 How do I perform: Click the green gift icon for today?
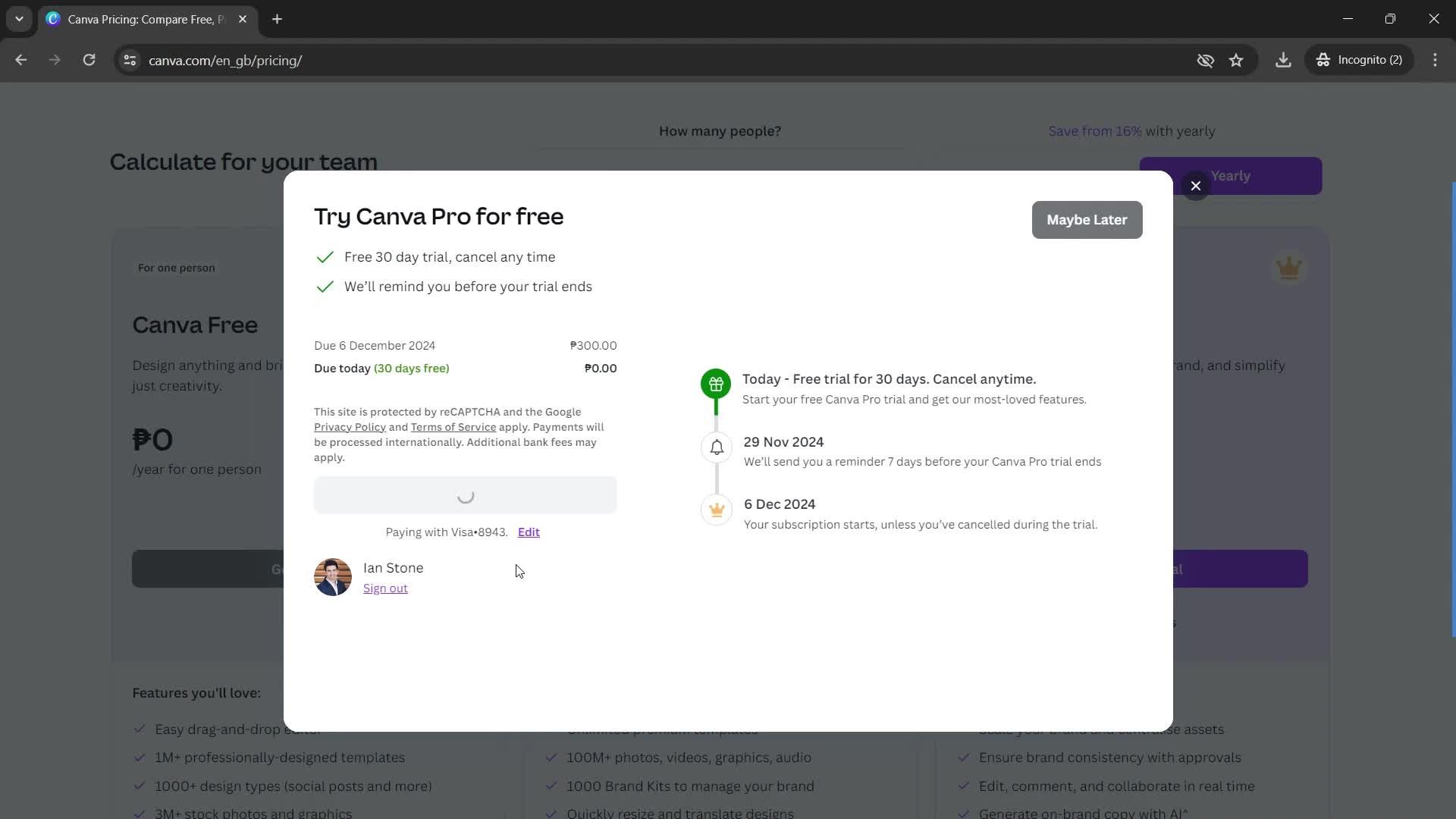[716, 384]
